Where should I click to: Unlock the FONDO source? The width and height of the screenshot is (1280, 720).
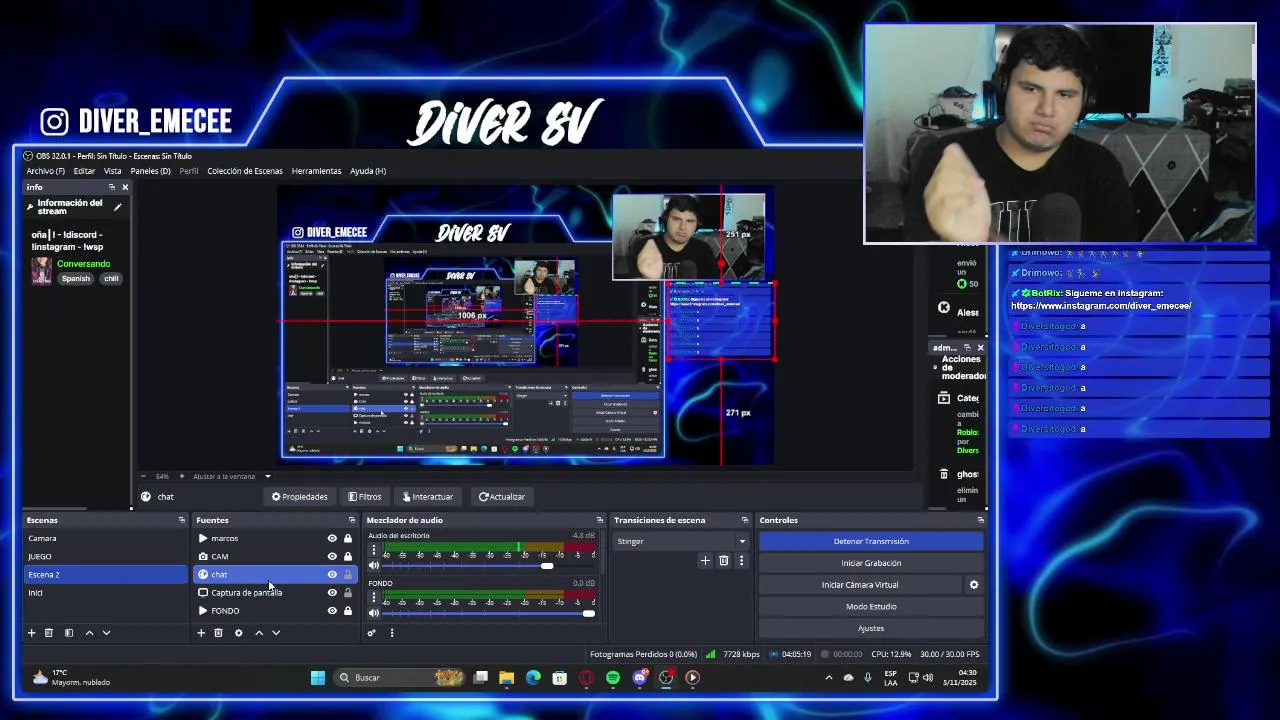tap(348, 611)
